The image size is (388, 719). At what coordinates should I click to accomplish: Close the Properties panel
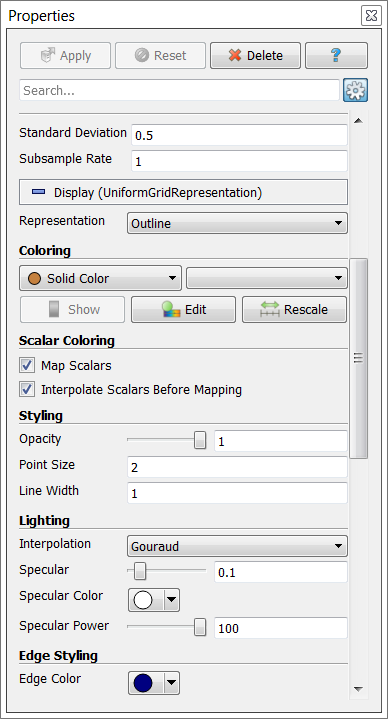point(371,16)
